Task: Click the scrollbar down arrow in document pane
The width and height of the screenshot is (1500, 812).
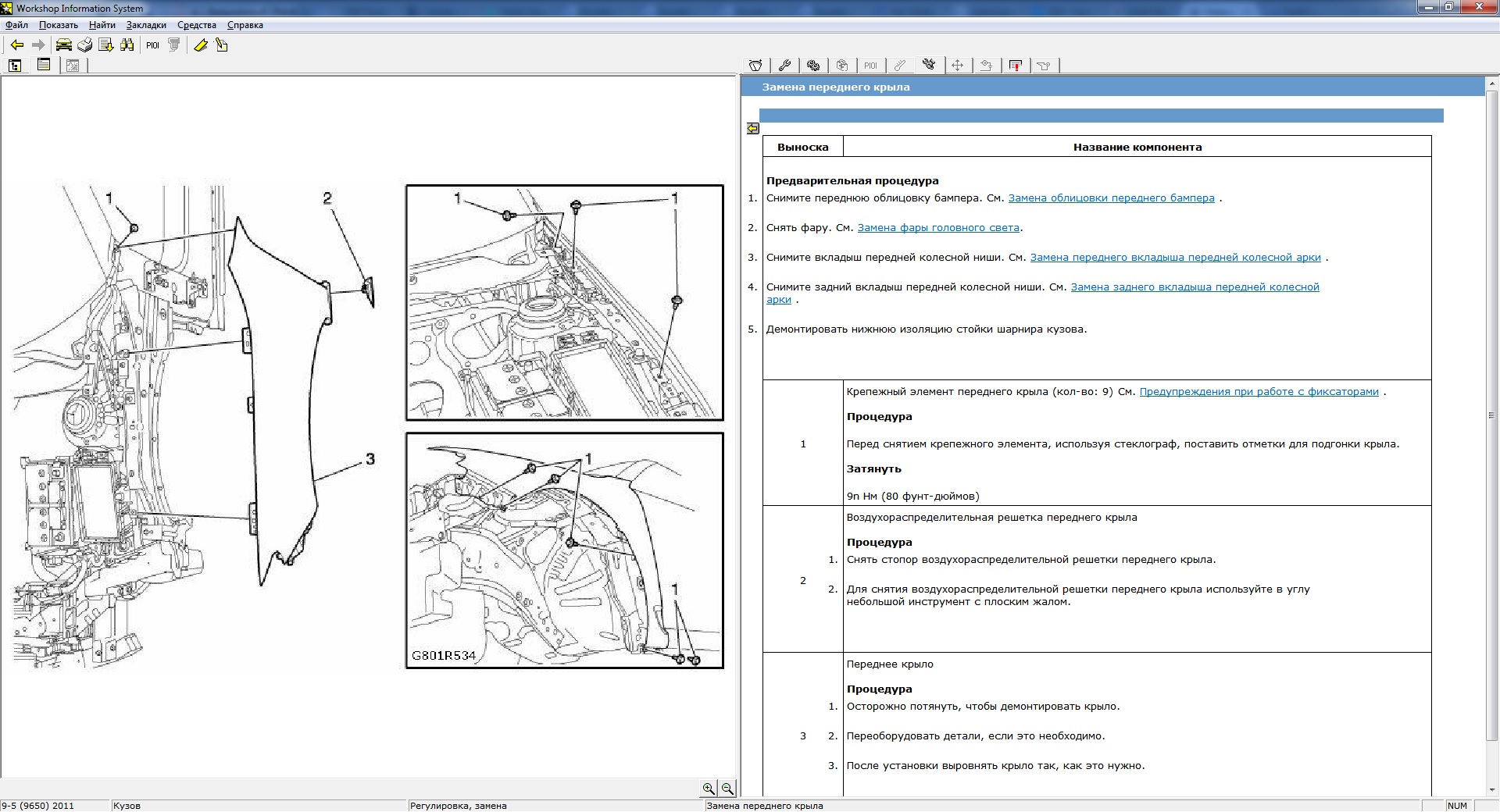Action: pos(1492,790)
